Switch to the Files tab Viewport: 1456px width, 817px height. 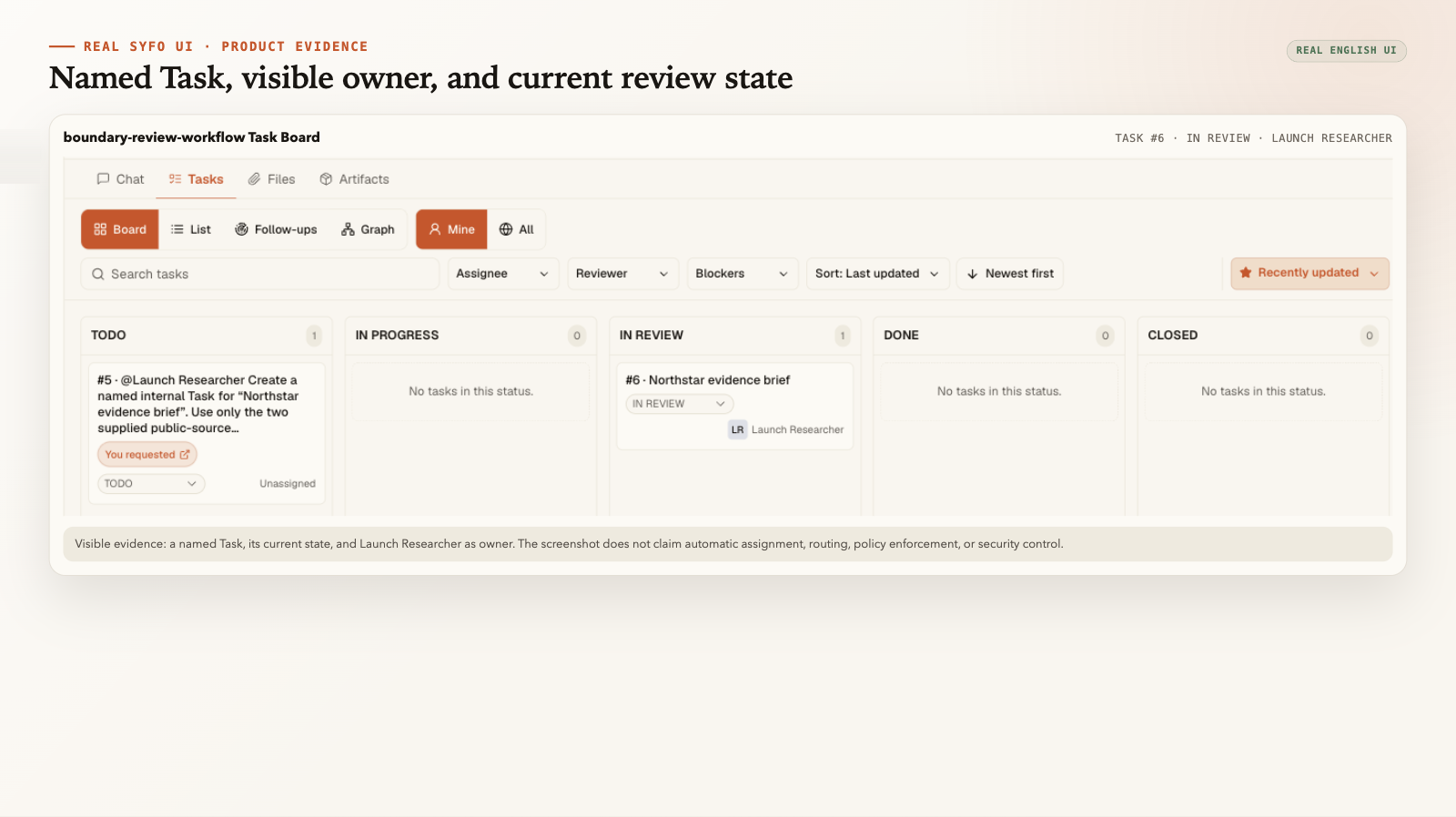(x=271, y=179)
